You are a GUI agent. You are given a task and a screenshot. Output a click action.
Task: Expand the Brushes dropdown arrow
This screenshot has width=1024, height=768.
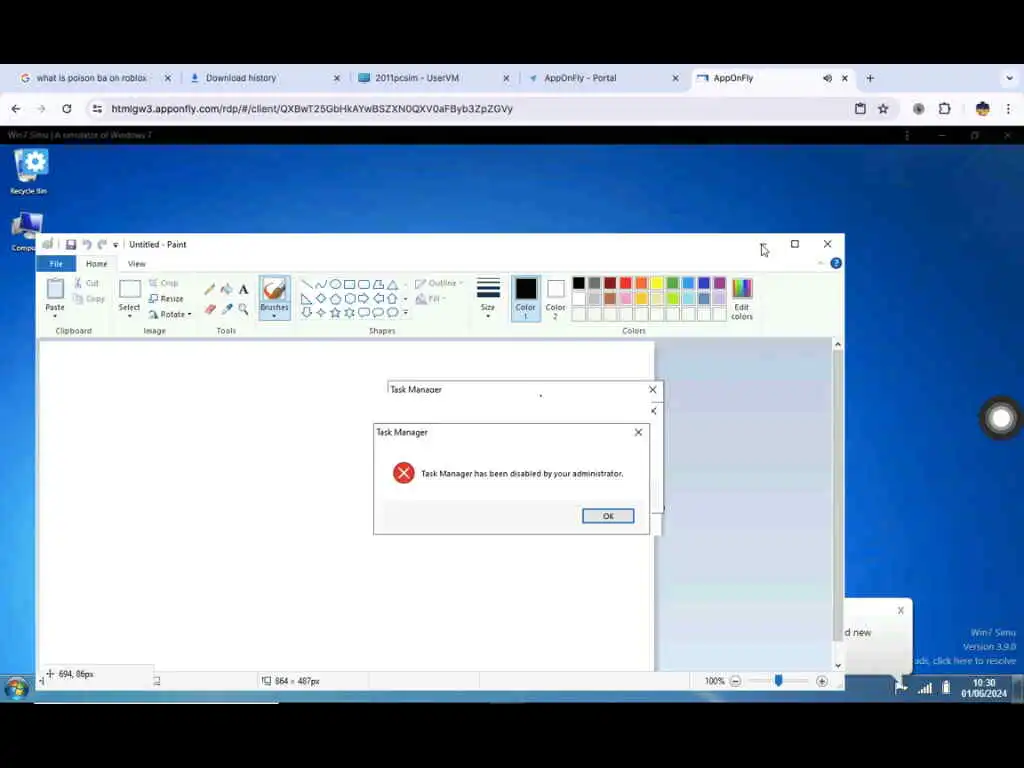coord(274,316)
